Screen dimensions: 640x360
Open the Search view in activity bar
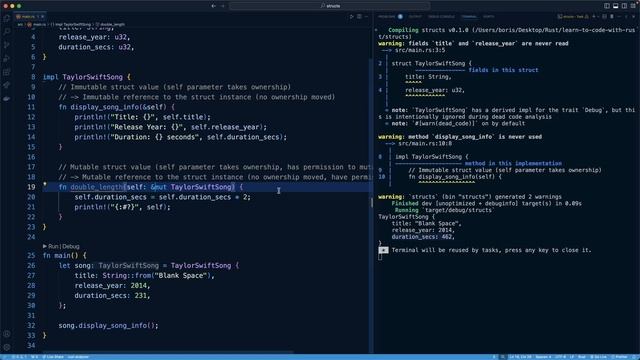tap(7, 31)
